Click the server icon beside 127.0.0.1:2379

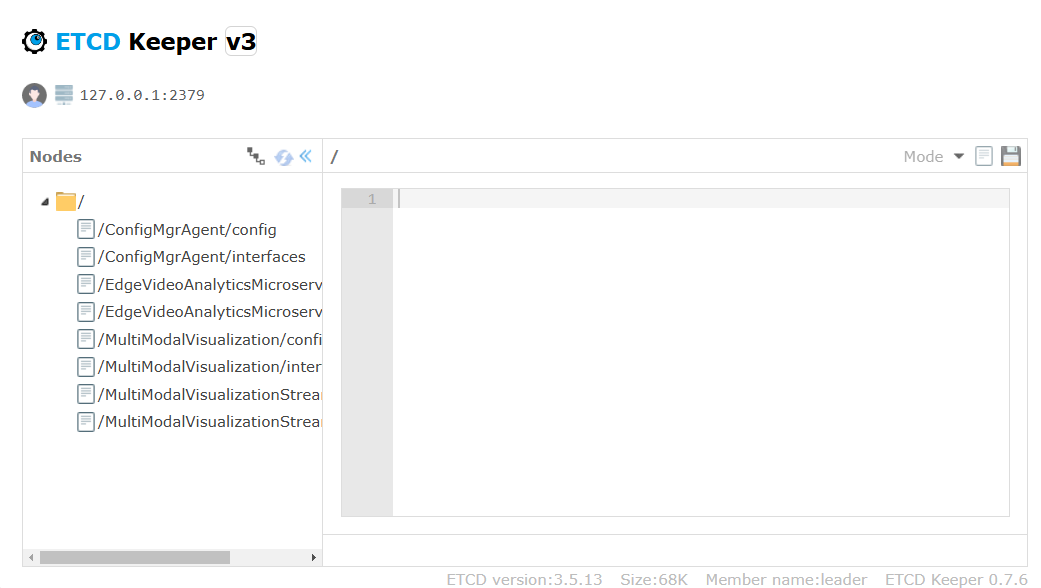pos(64,95)
